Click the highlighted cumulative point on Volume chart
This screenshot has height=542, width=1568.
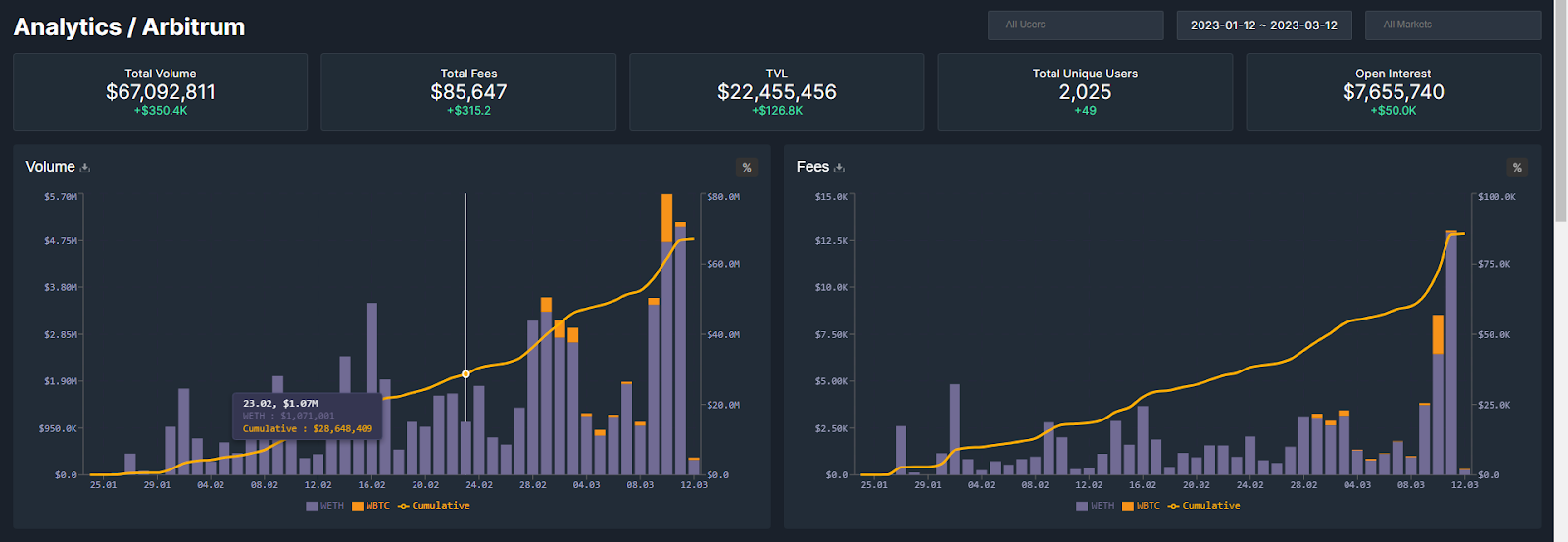tap(465, 374)
